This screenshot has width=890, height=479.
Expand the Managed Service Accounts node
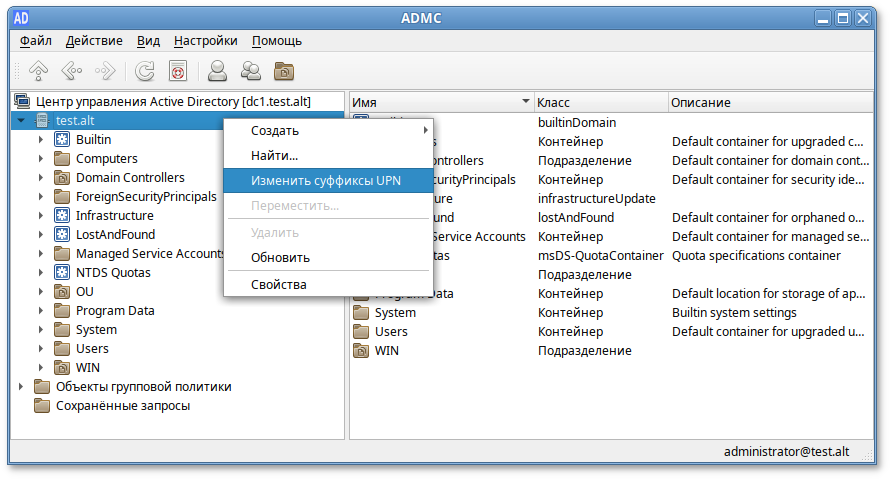pyautogui.click(x=41, y=254)
